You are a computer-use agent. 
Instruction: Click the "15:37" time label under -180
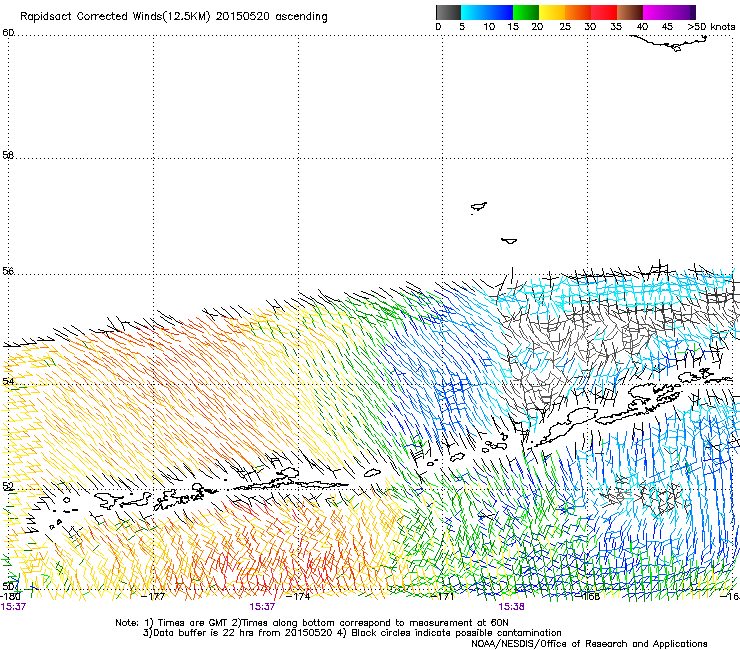click(13, 607)
